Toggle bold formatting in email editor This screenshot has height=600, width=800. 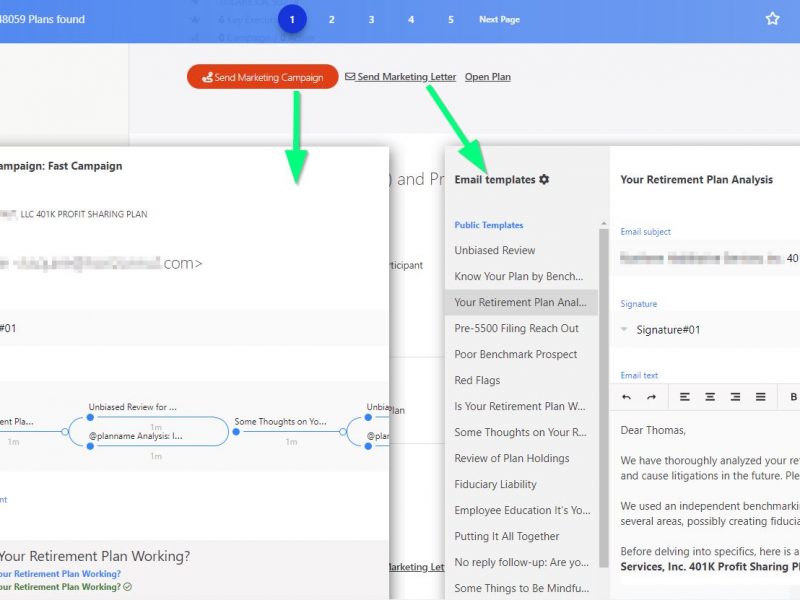point(793,397)
